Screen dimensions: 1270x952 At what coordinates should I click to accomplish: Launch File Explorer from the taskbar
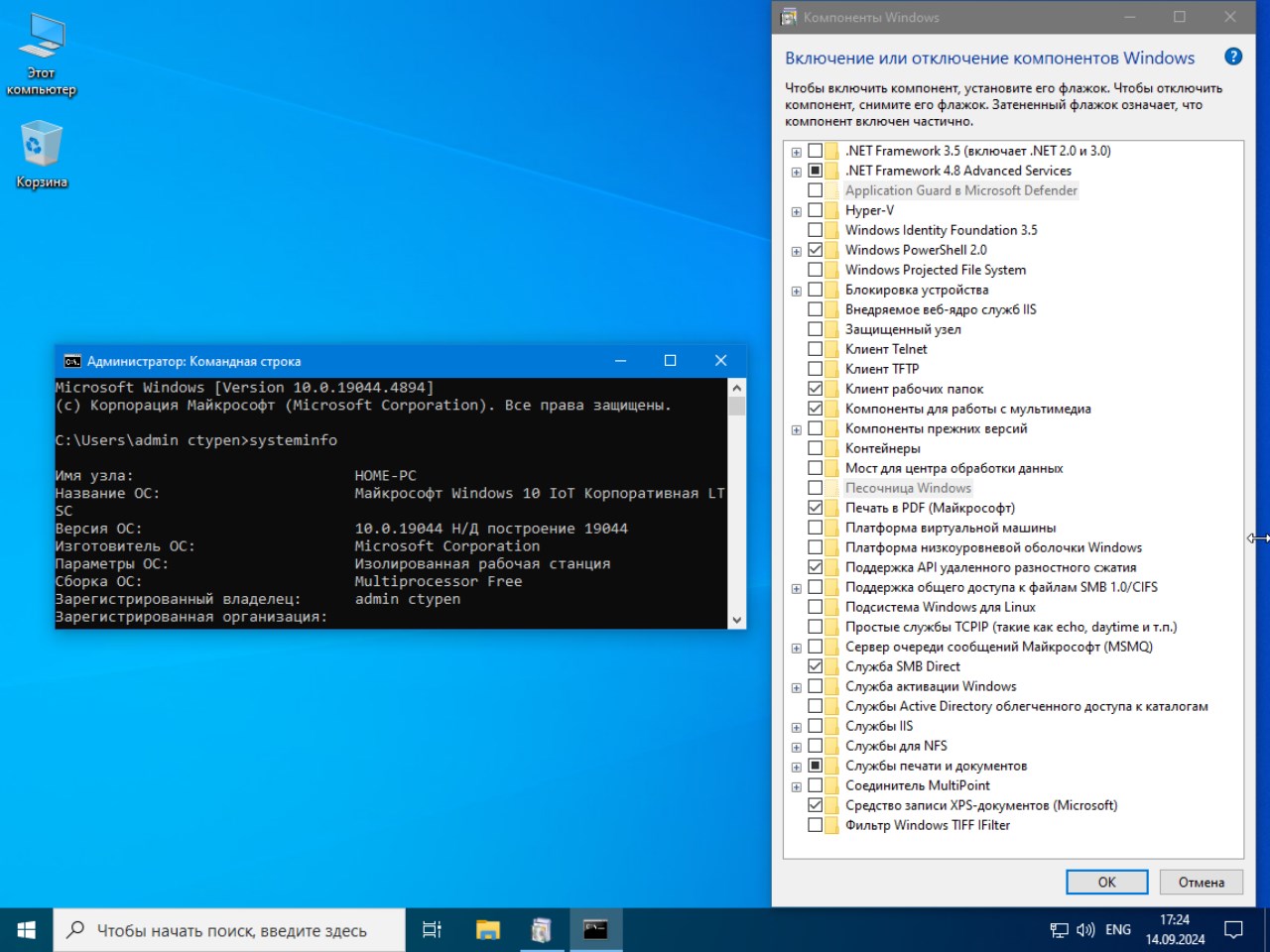click(487, 929)
